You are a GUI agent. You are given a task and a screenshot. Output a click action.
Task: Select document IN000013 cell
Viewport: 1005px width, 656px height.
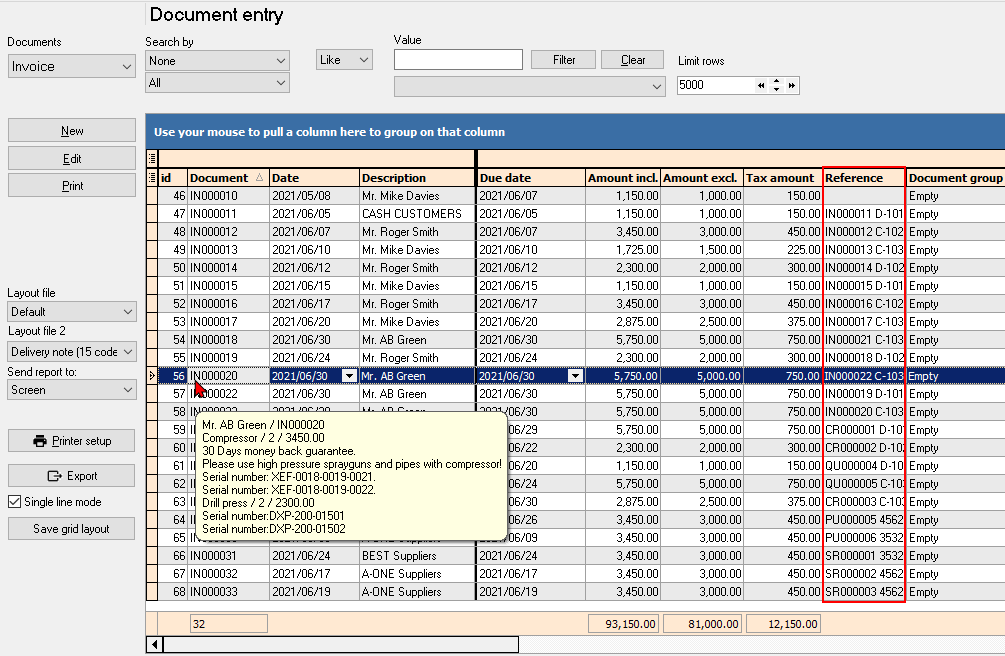click(228, 249)
